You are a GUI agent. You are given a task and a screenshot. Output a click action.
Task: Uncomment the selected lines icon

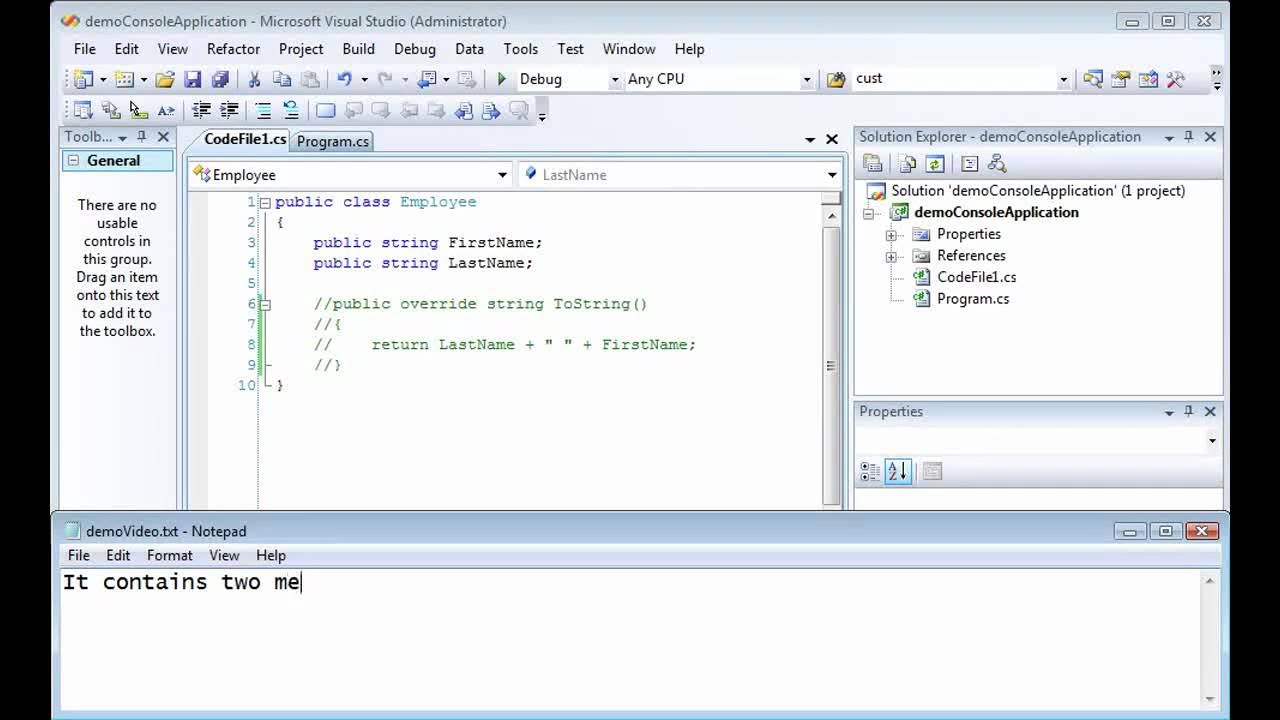click(291, 111)
